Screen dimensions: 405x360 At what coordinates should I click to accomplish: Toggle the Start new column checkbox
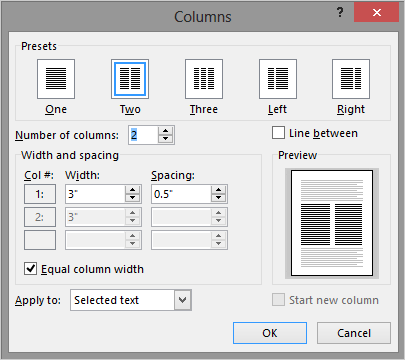coord(278,300)
